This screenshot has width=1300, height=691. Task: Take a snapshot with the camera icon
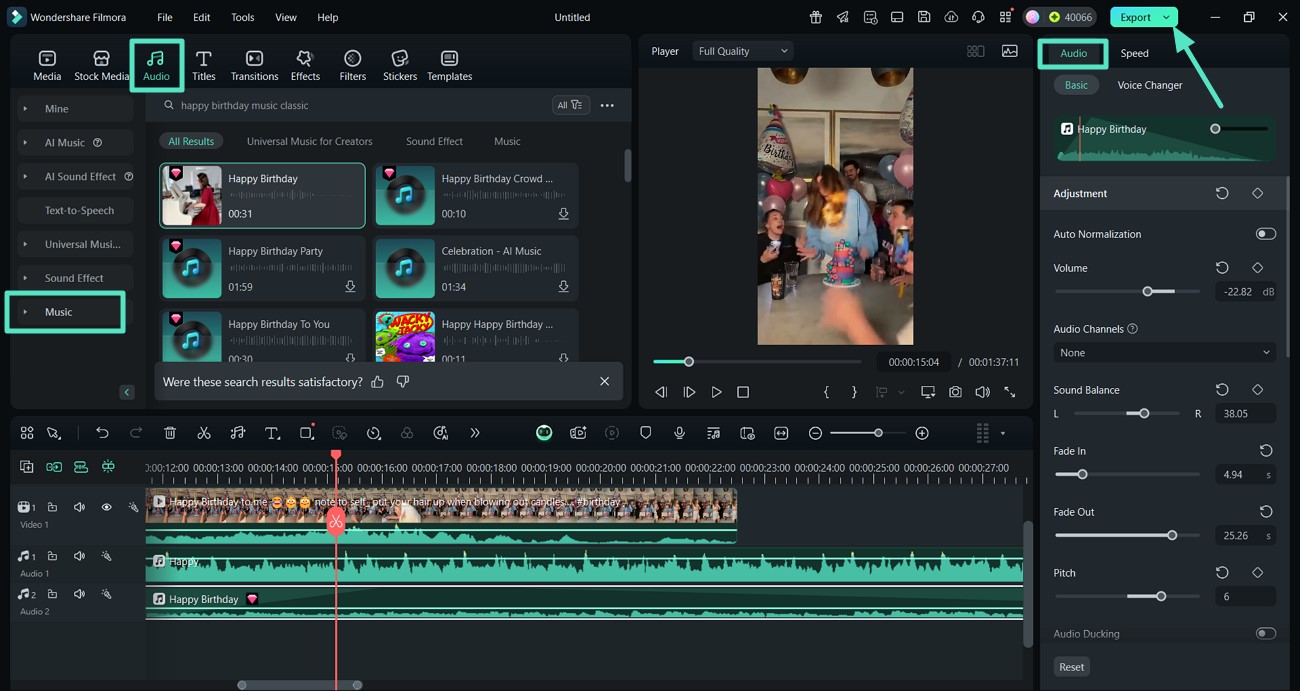(x=955, y=392)
